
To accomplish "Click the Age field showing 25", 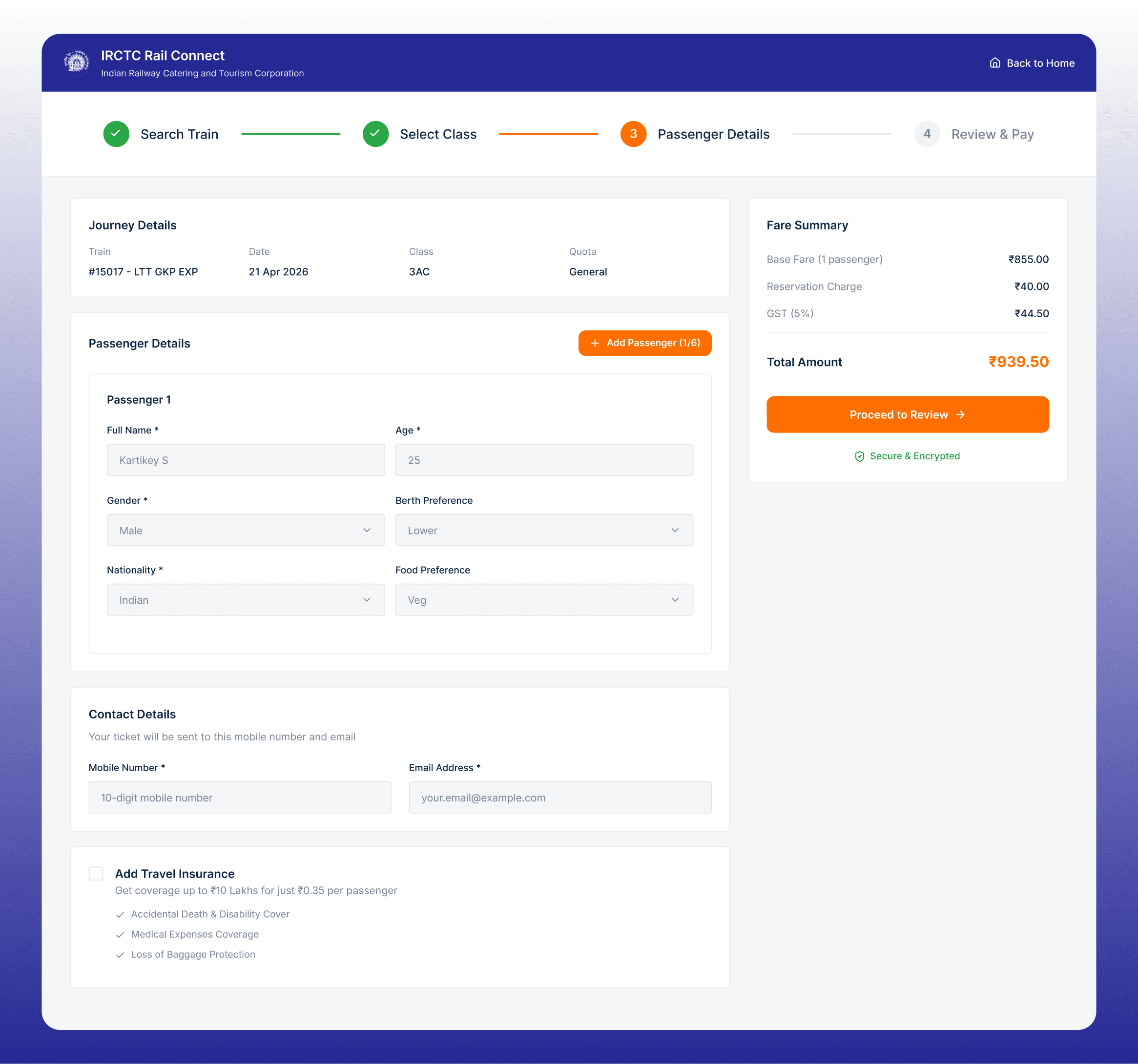I will click(x=544, y=460).
